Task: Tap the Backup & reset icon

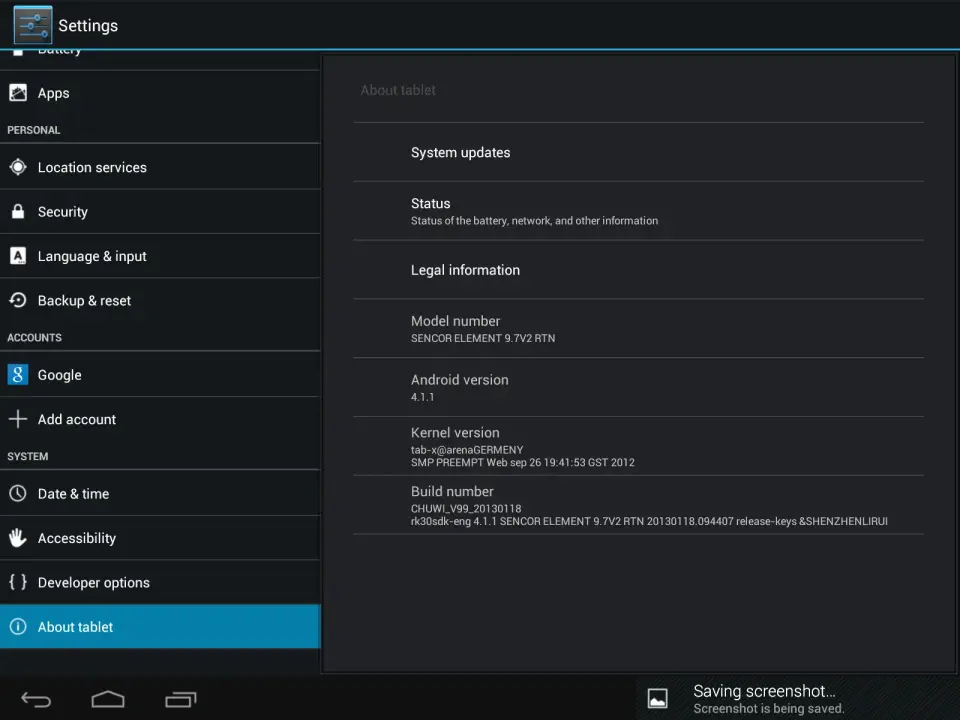Action: 18,300
